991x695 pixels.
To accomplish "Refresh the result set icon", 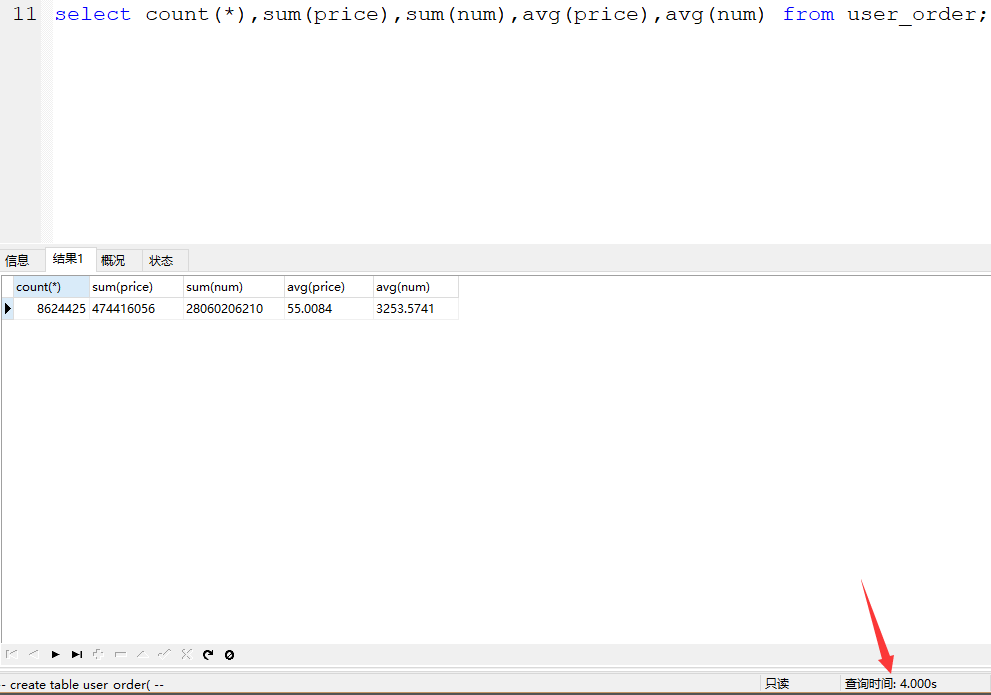I will [208, 655].
